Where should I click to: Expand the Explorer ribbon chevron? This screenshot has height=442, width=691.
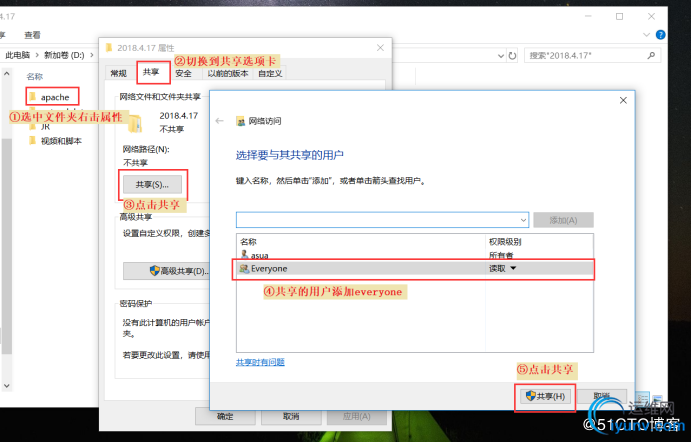tap(646, 35)
